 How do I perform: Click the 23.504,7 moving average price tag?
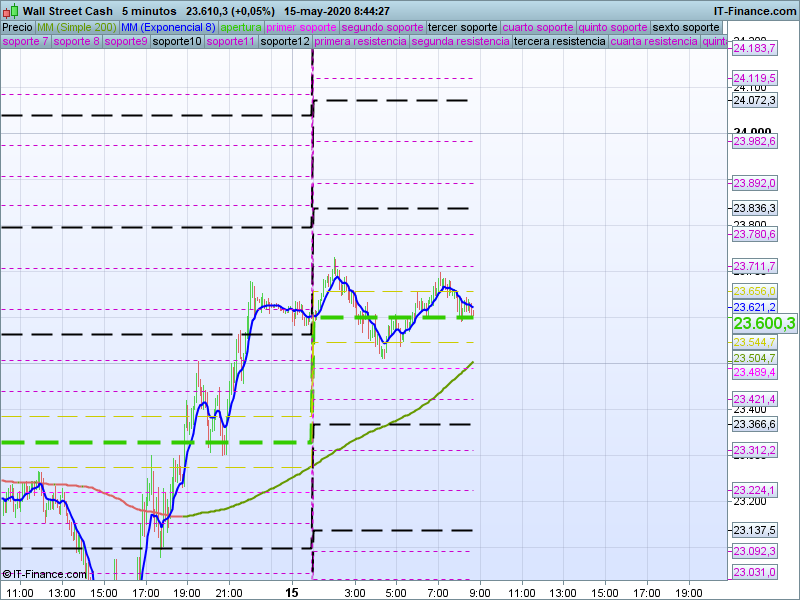754,358
